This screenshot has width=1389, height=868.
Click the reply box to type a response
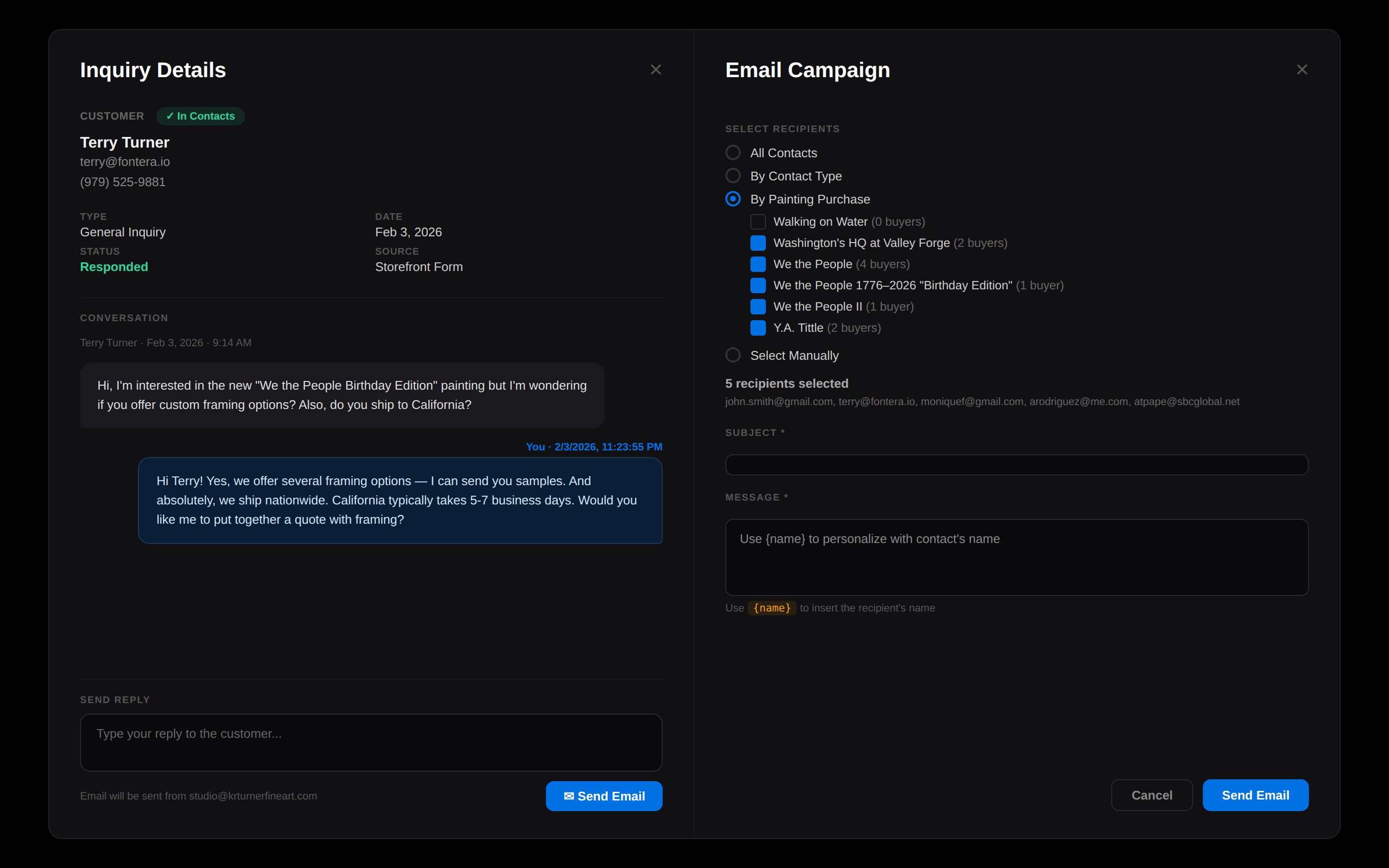click(371, 742)
